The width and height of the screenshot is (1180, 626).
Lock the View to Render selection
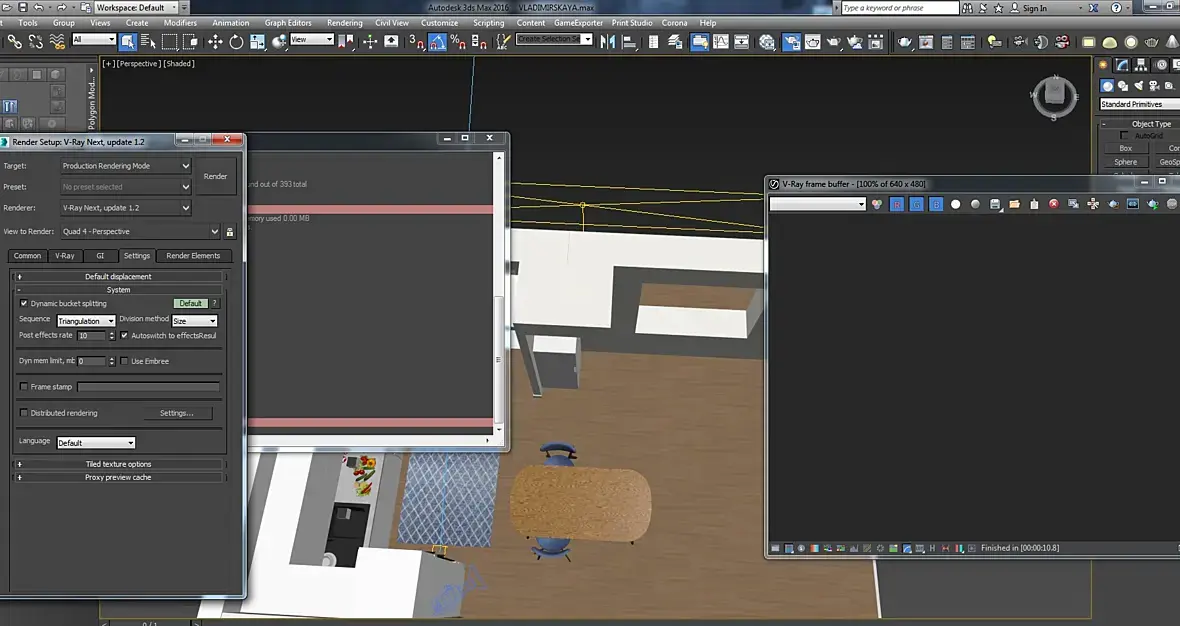coord(230,232)
